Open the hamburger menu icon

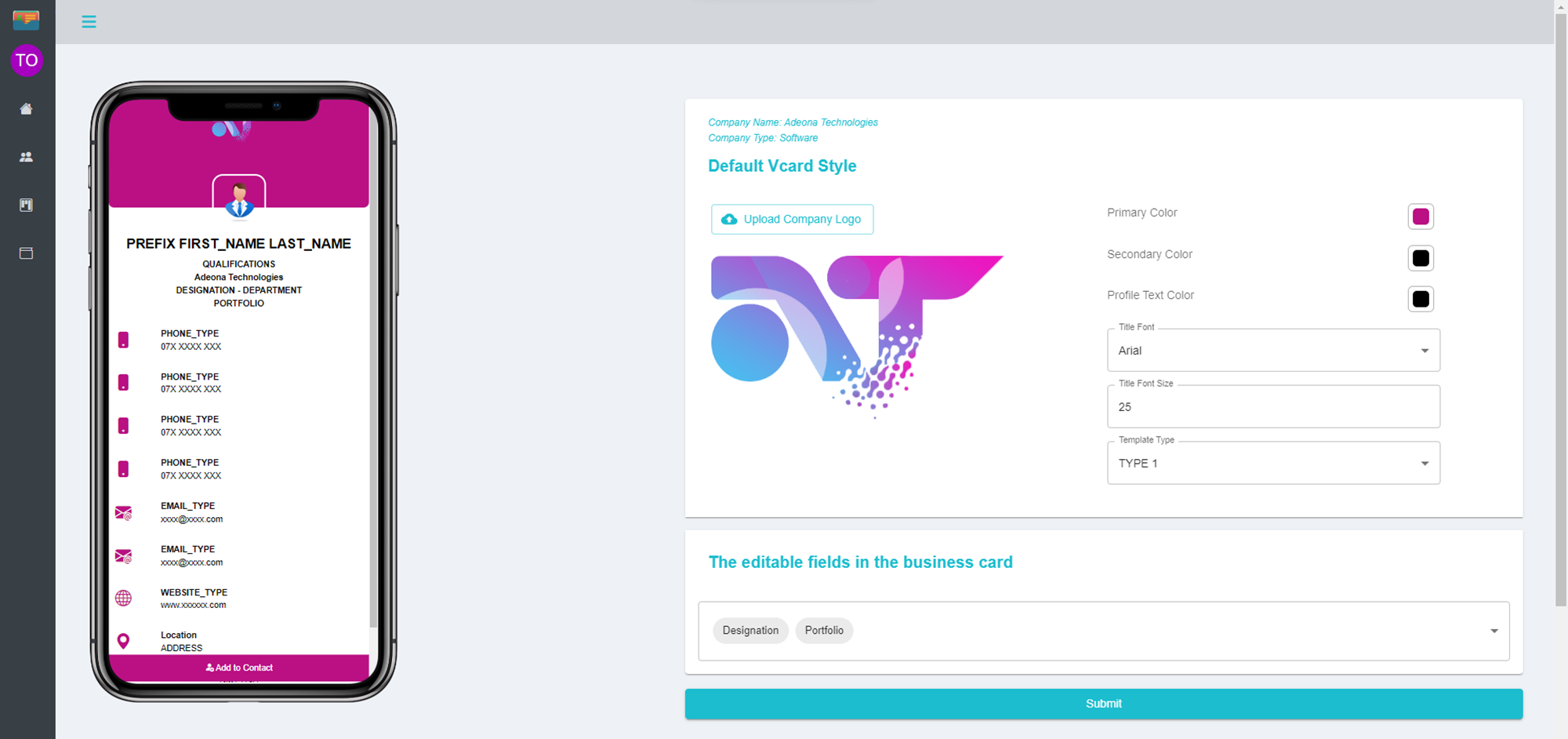pos(89,22)
